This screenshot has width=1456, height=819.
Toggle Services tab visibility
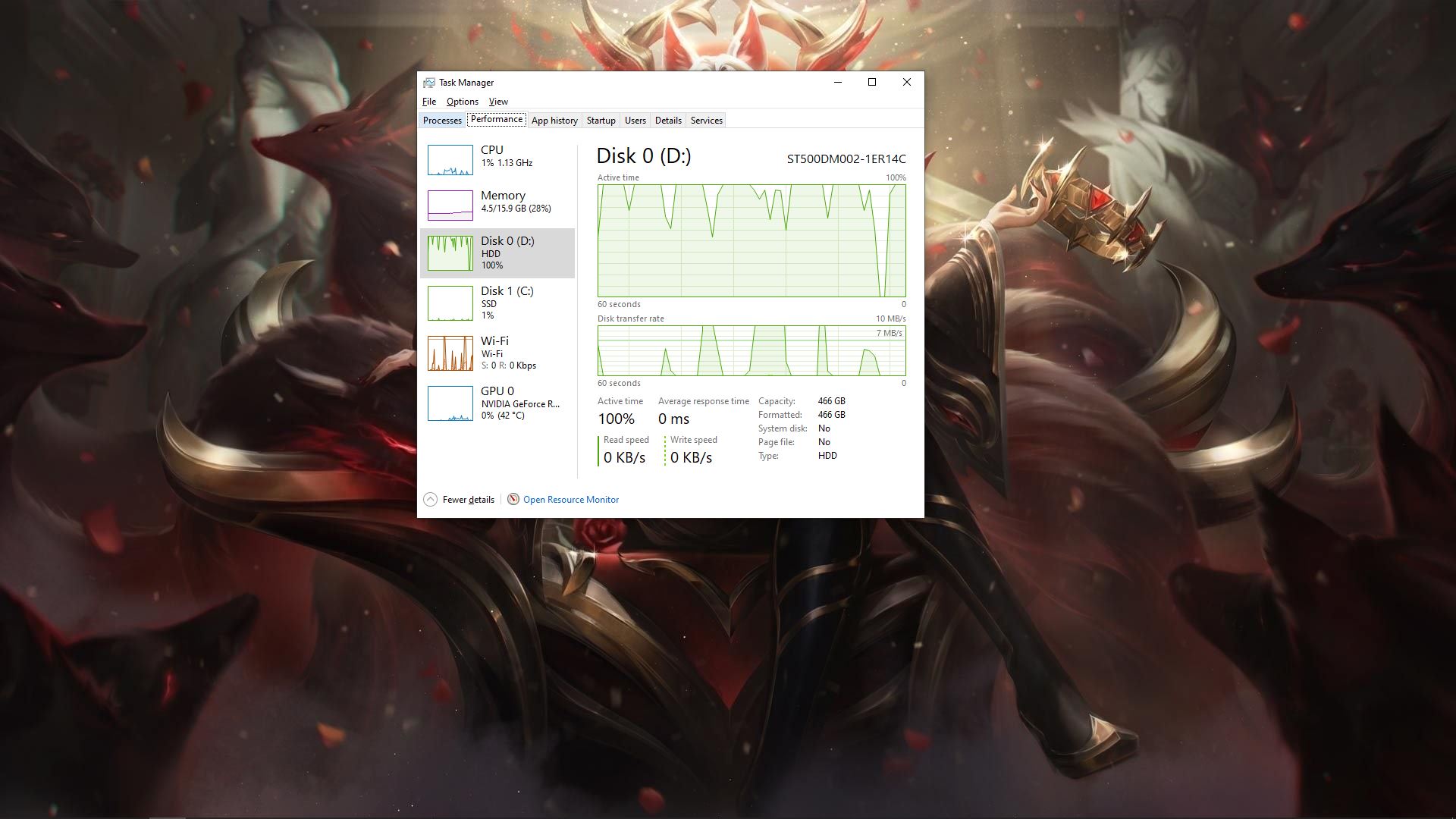click(x=706, y=120)
